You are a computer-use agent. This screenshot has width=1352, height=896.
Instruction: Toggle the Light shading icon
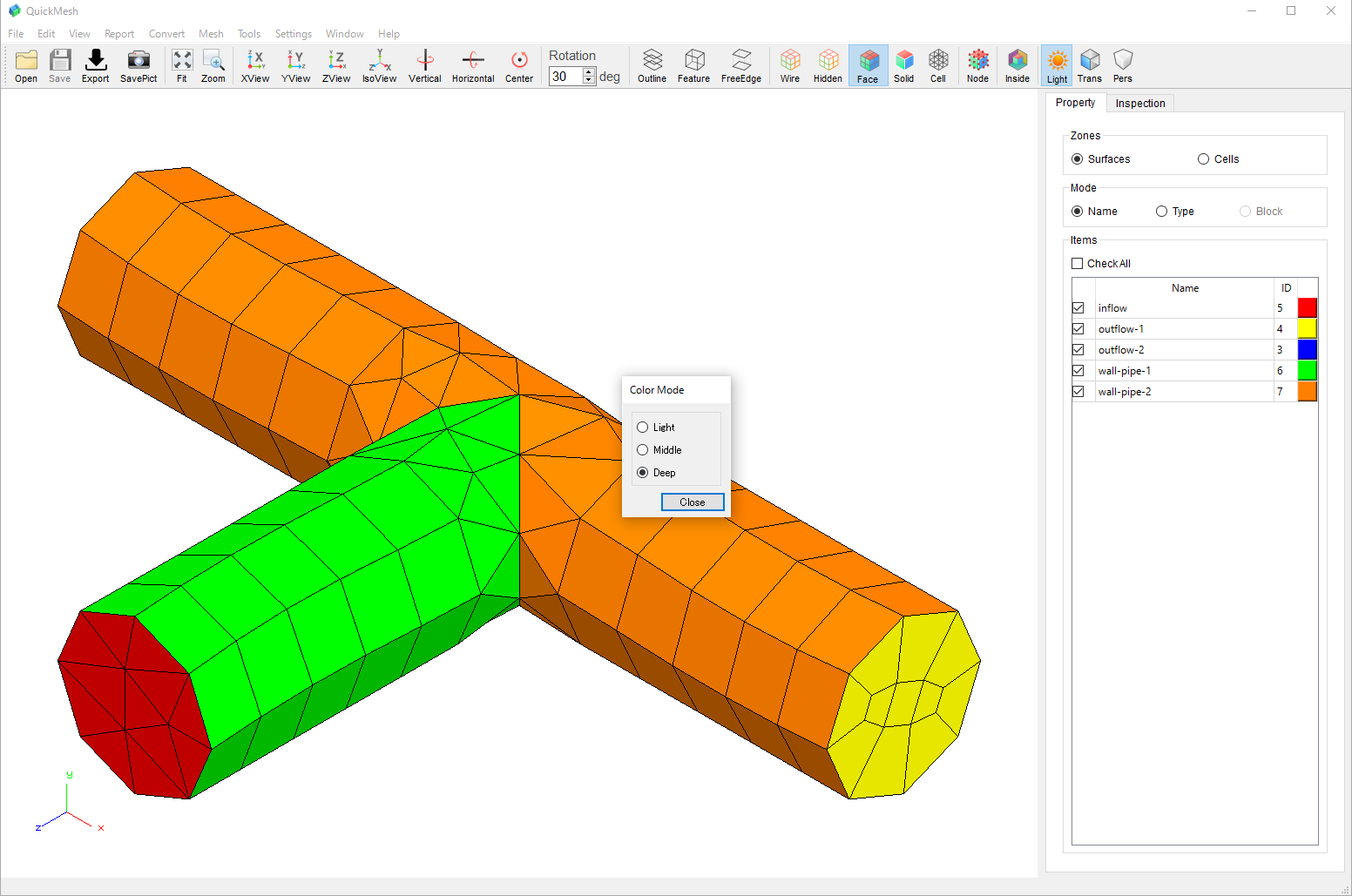point(1058,66)
